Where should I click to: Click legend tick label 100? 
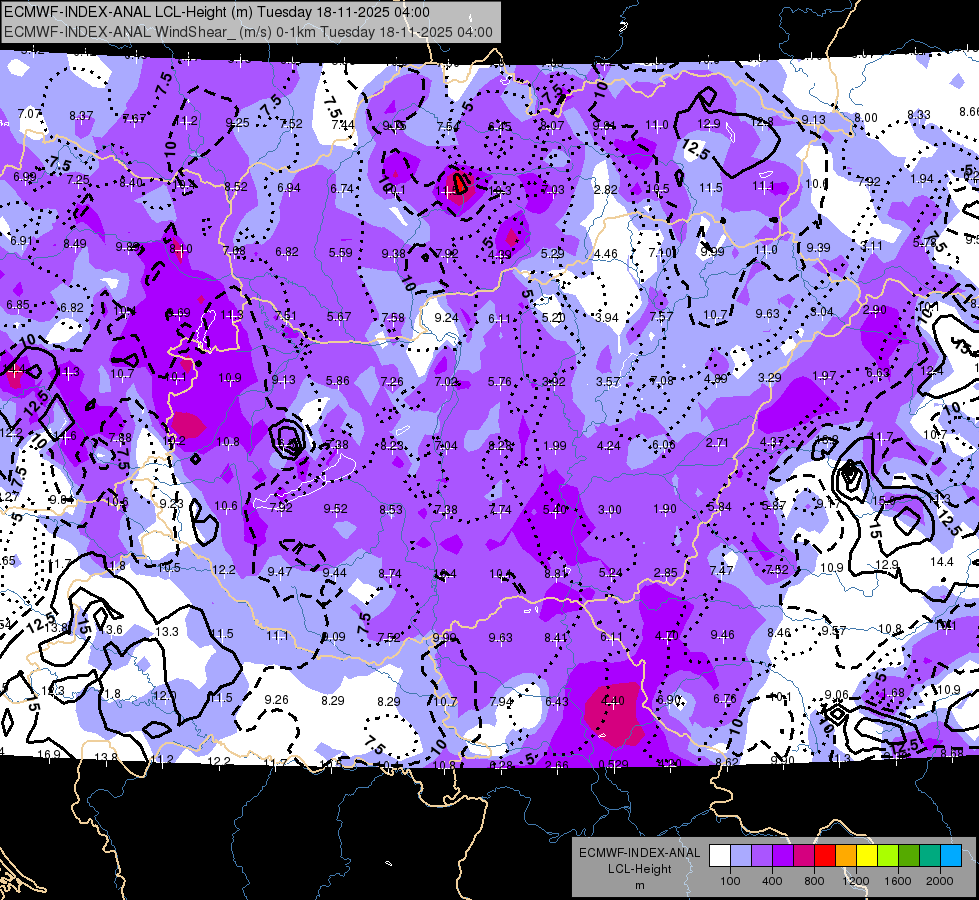(x=730, y=881)
